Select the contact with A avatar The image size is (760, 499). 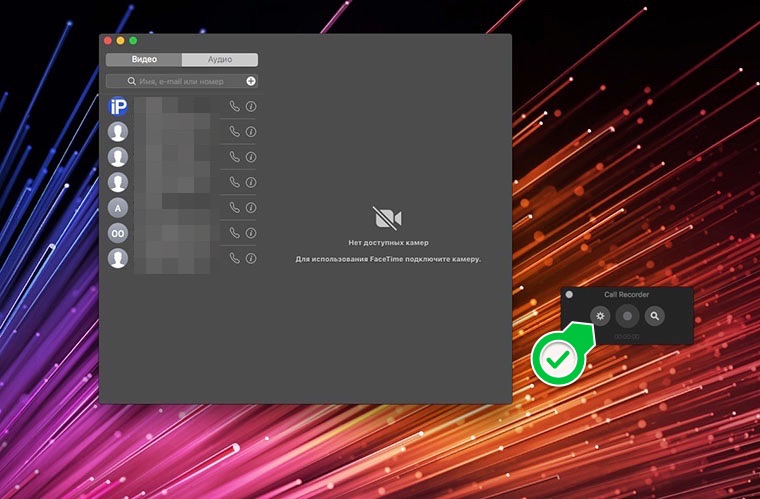118,208
